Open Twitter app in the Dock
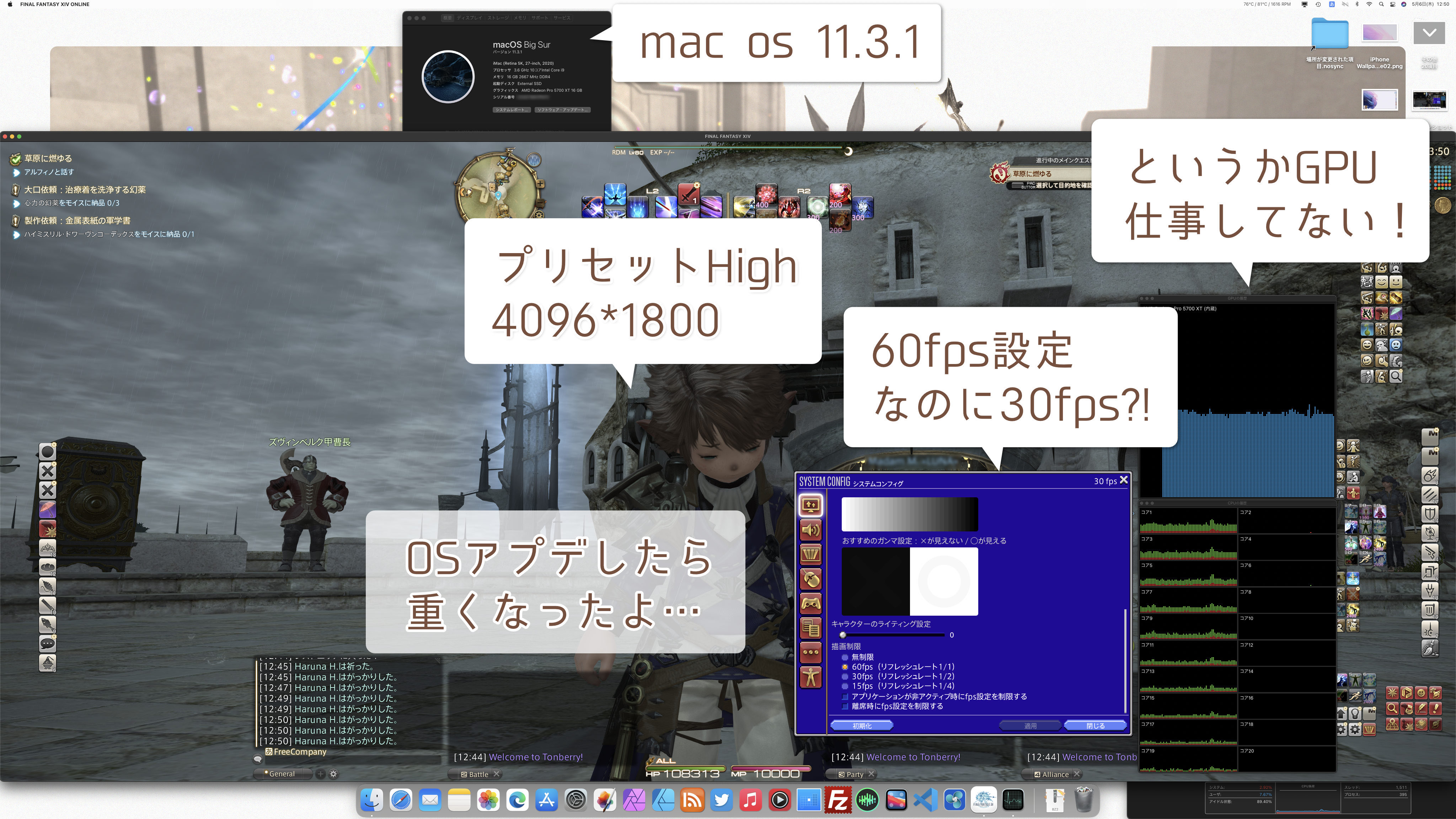 pos(721,800)
